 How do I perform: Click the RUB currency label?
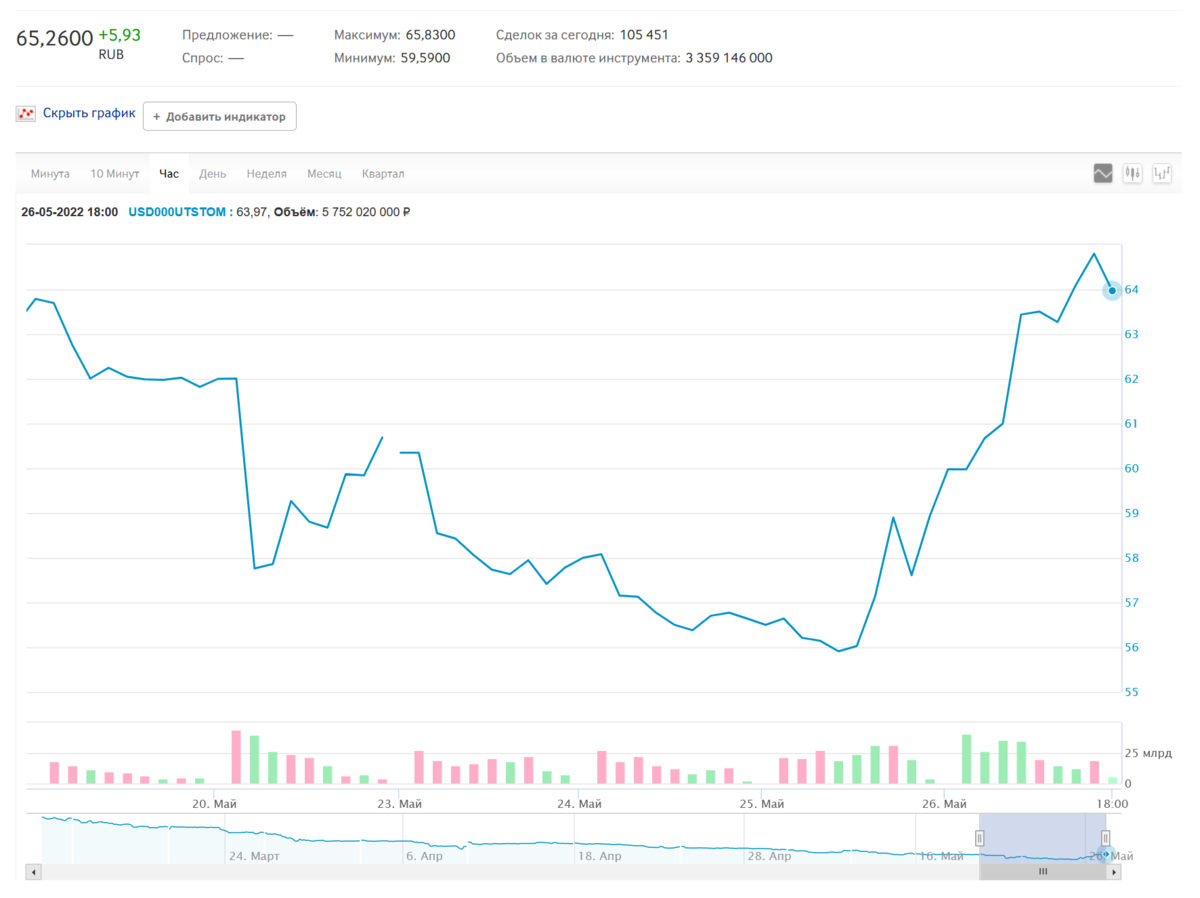111,55
